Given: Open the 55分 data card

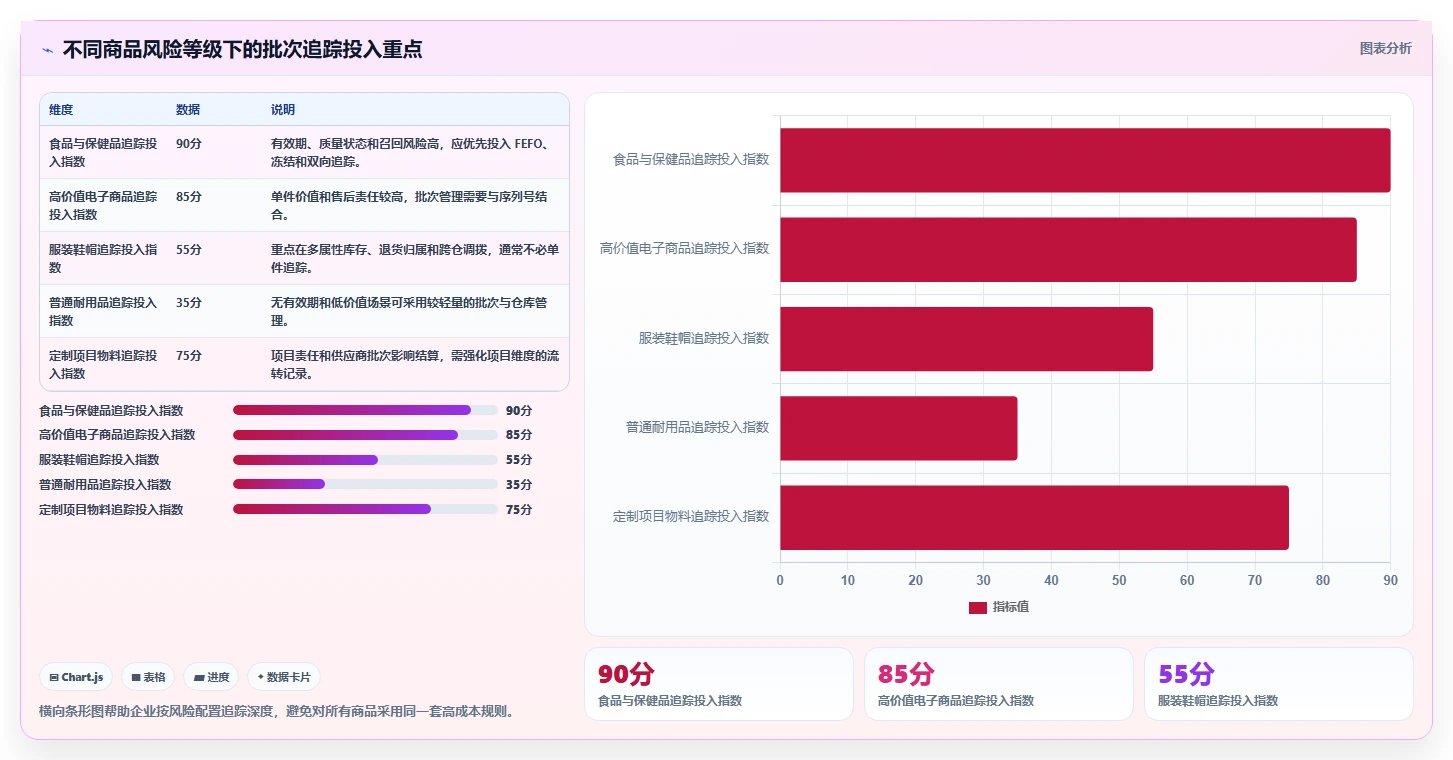Looking at the screenshot, I should point(1279,684).
